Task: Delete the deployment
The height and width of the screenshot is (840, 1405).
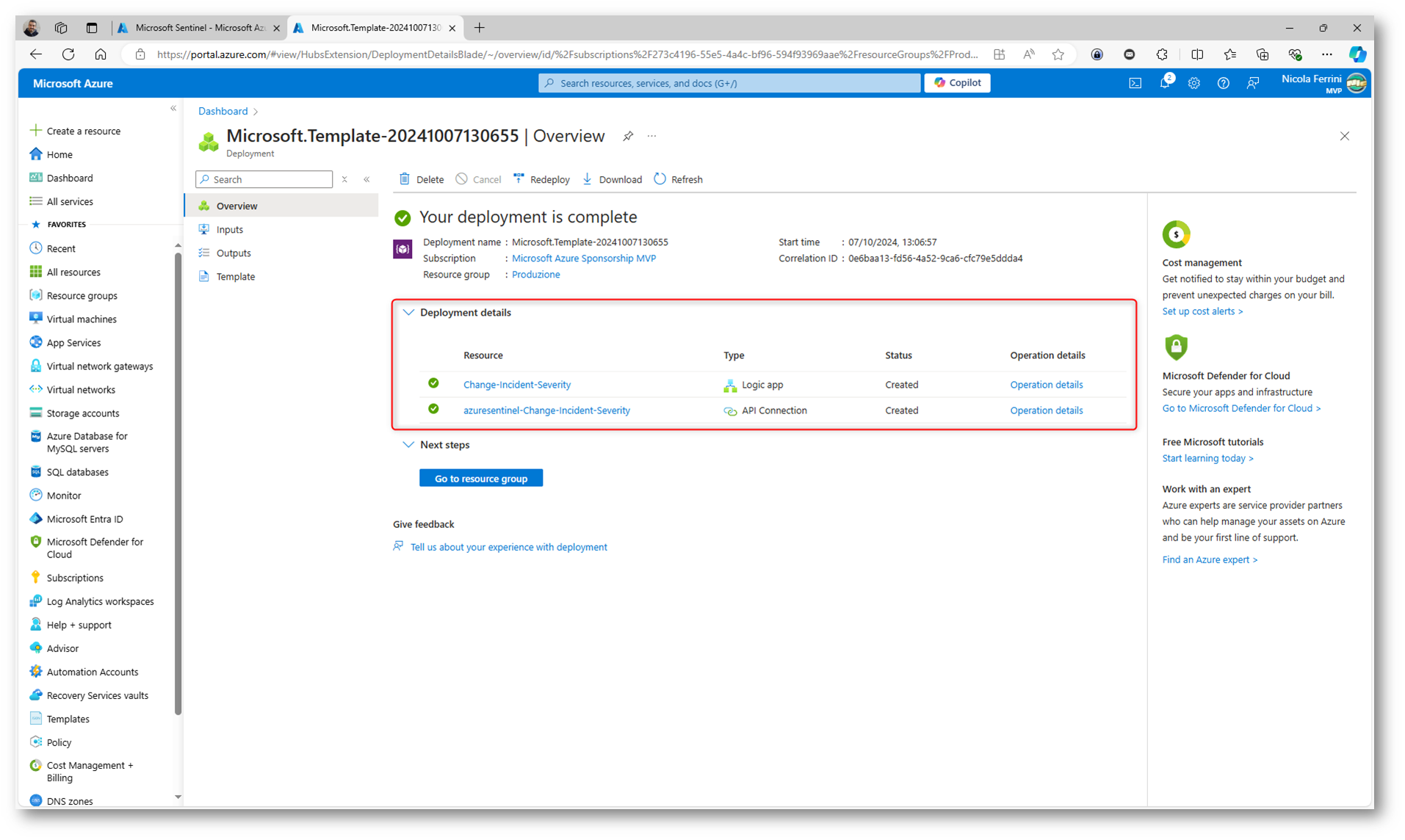Action: (x=422, y=179)
